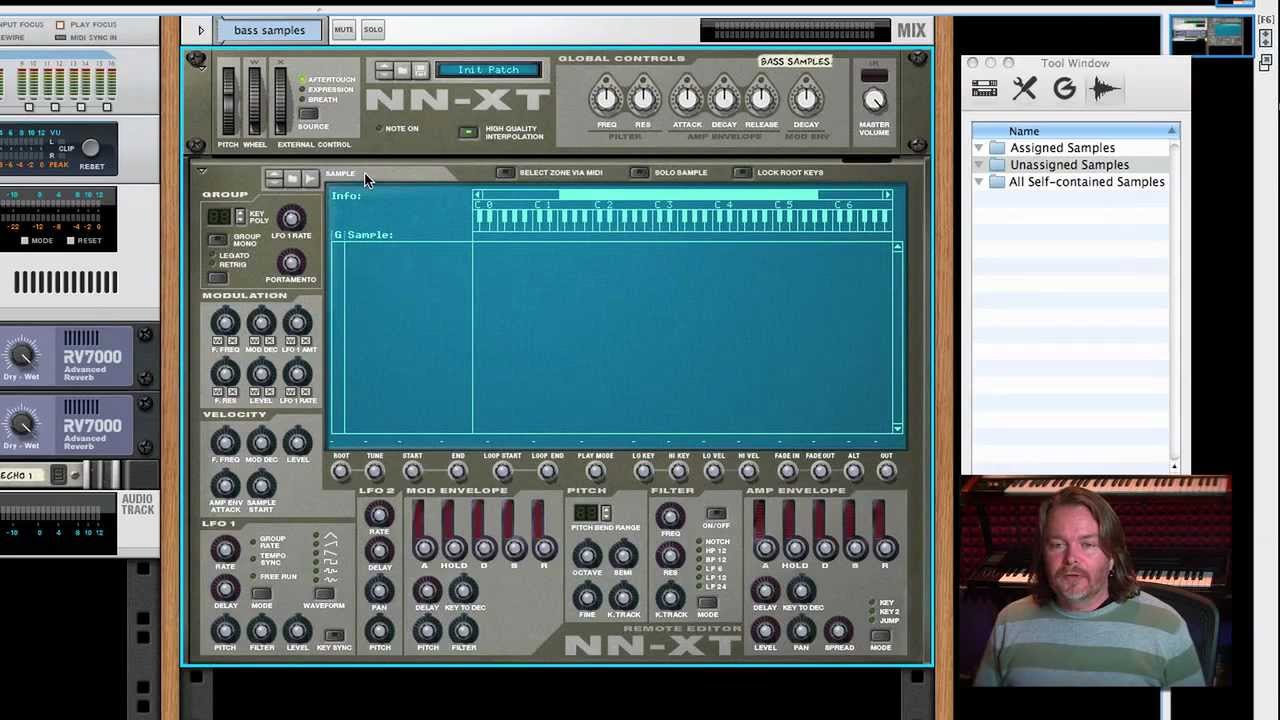Click the Mod Envelope A fader

(424, 547)
